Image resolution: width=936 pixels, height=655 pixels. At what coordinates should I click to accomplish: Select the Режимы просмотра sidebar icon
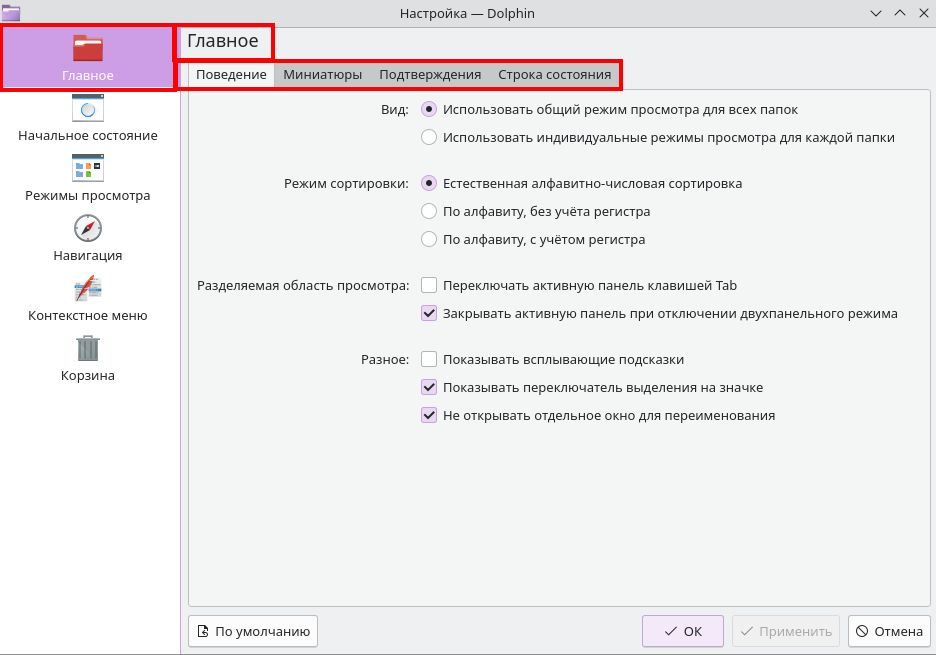click(88, 168)
